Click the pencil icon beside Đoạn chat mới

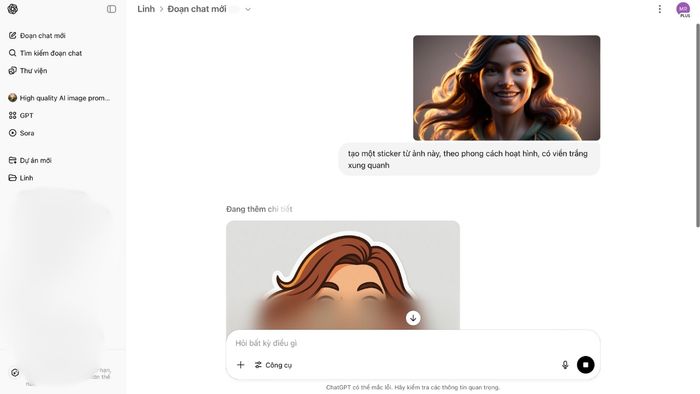[x=12, y=35]
